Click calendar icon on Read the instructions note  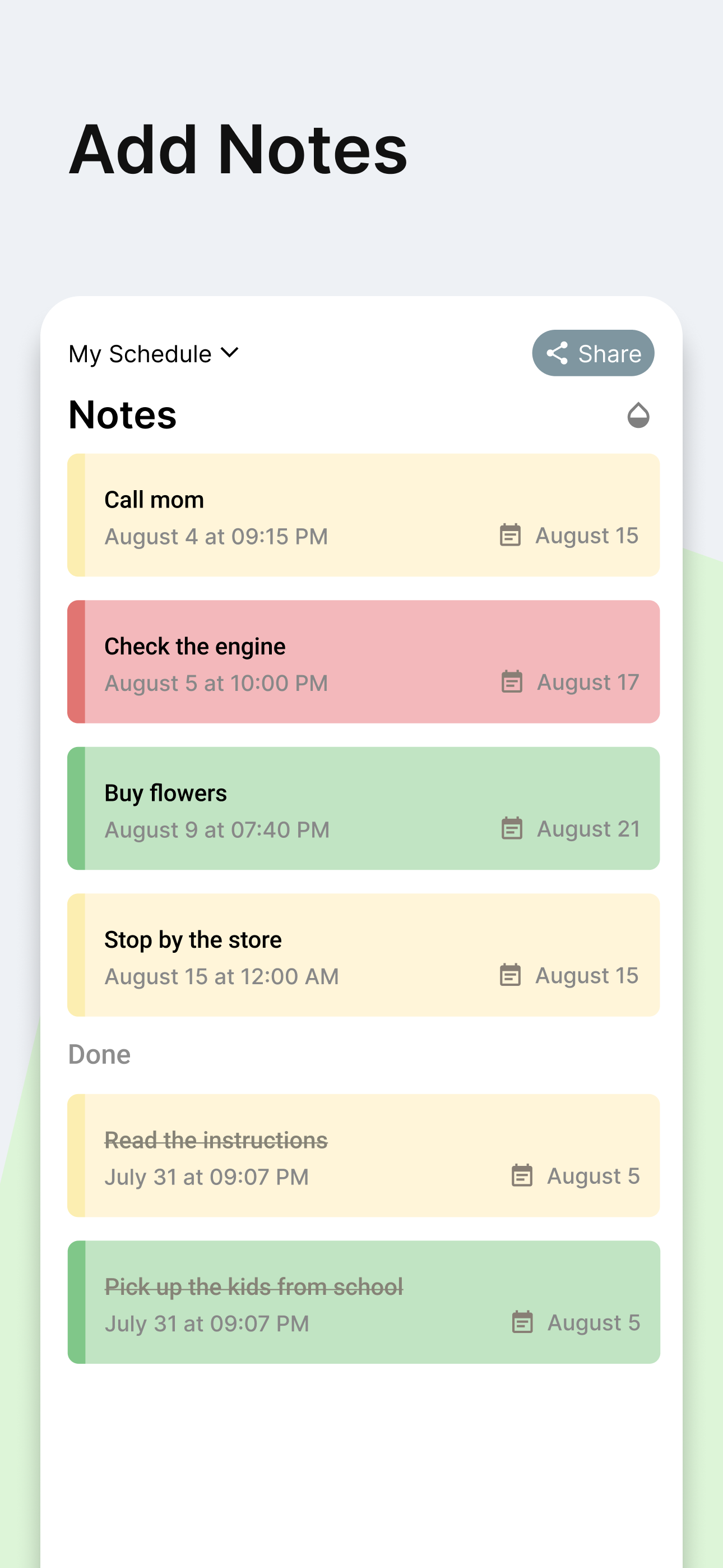[522, 1175]
